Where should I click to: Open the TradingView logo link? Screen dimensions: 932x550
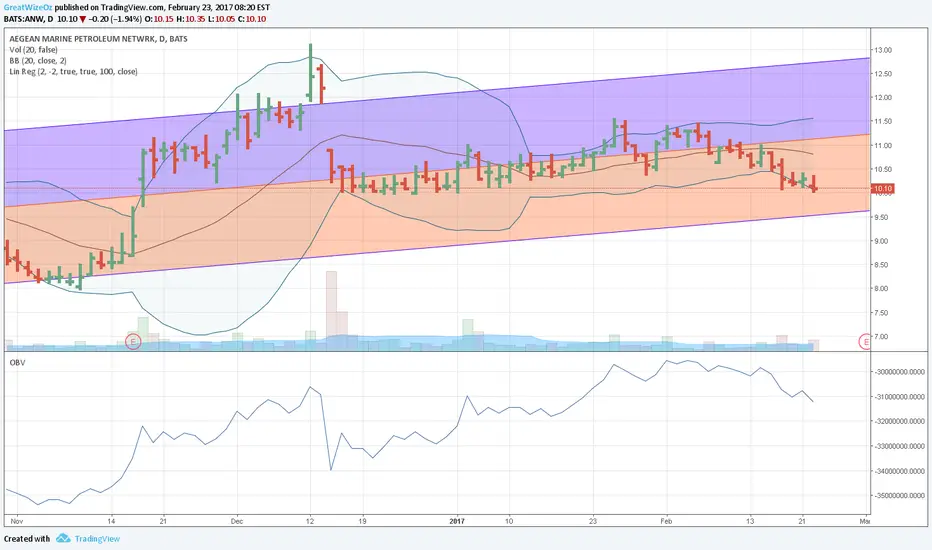tap(88, 539)
